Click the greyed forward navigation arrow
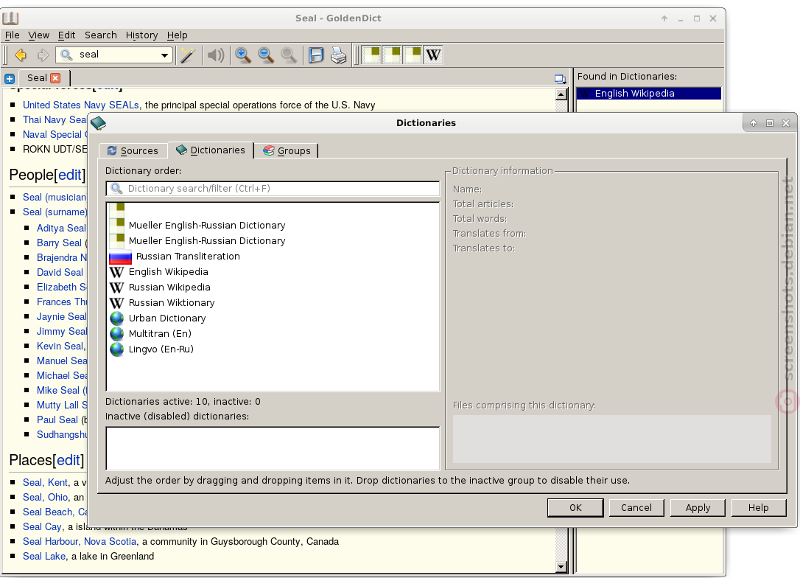The image size is (800, 578). [43, 55]
